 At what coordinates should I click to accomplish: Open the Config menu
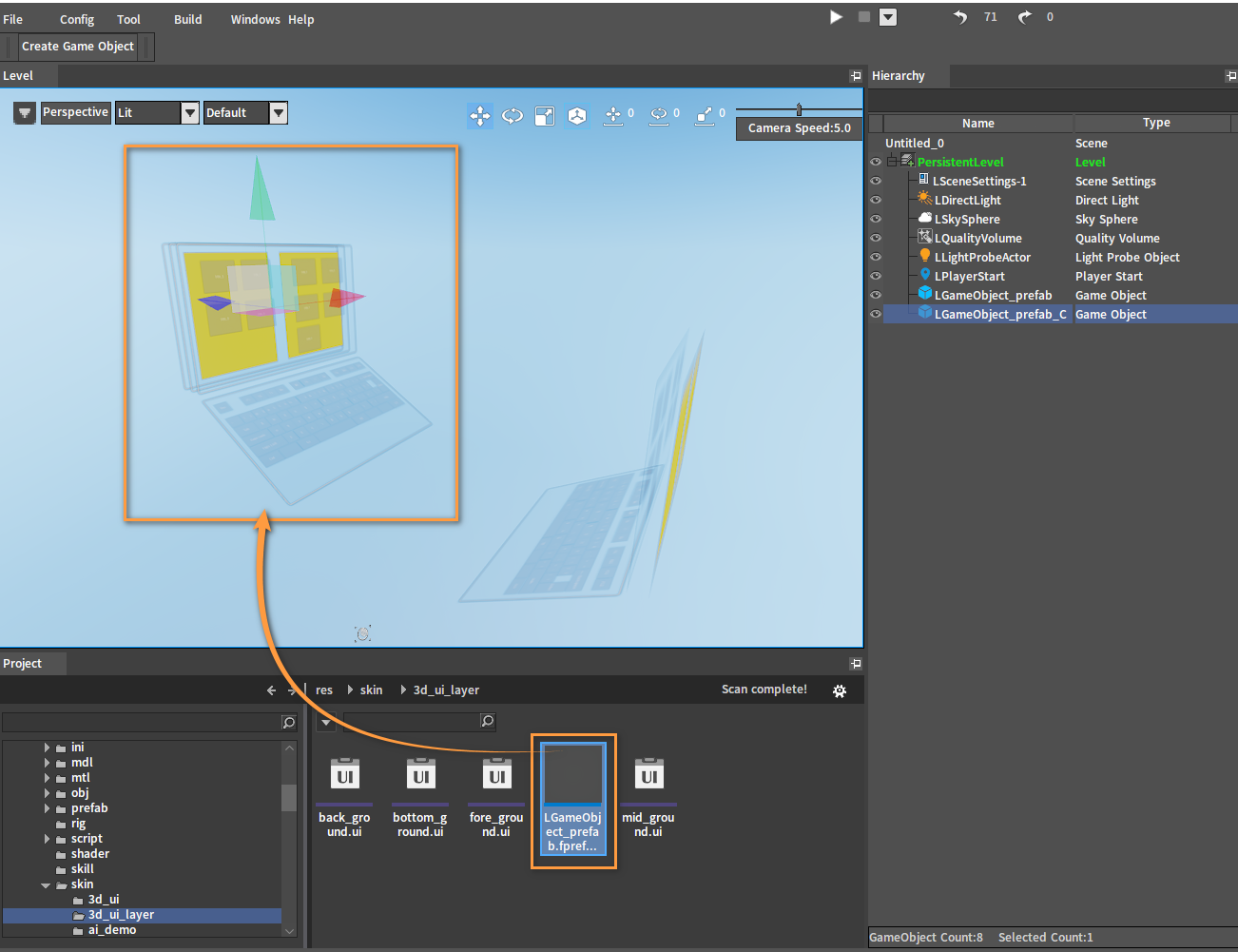click(77, 19)
